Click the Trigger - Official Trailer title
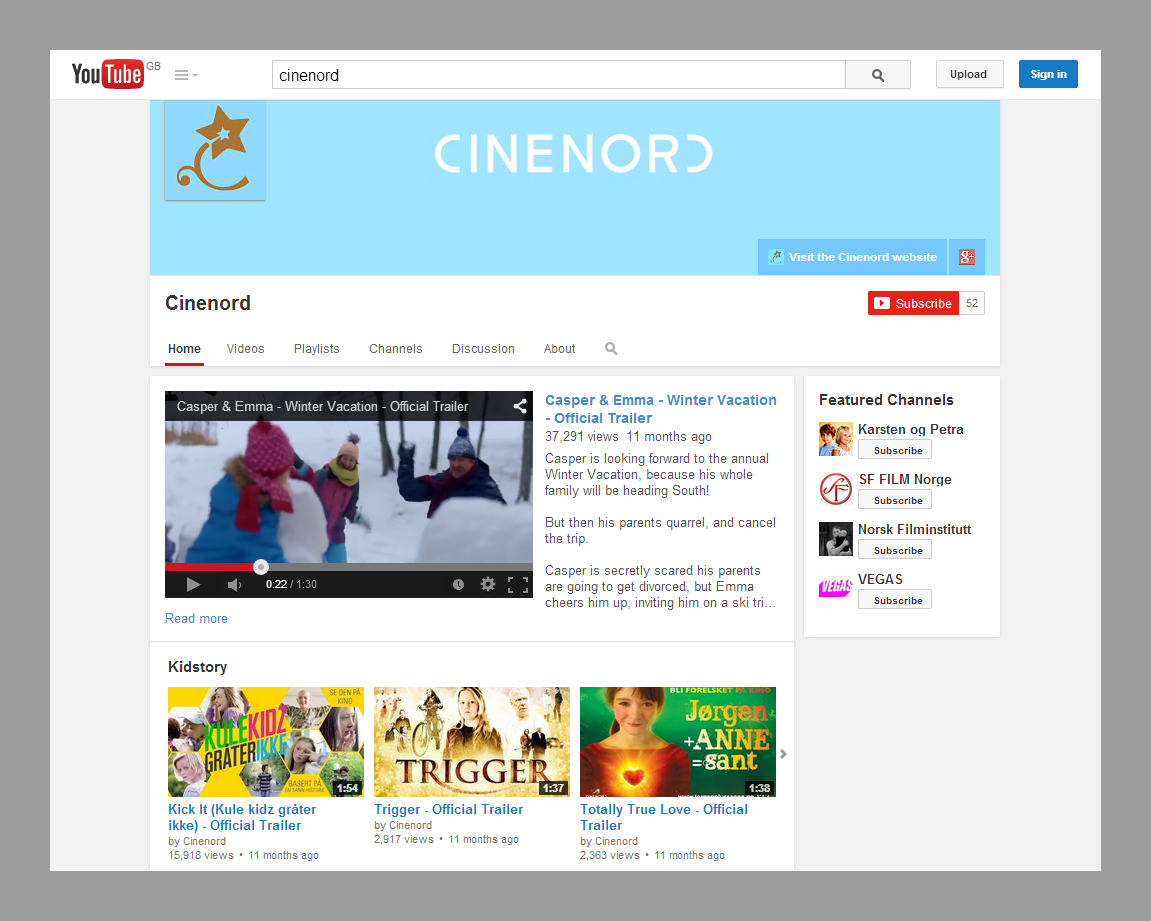The image size is (1151, 921). 449,809
